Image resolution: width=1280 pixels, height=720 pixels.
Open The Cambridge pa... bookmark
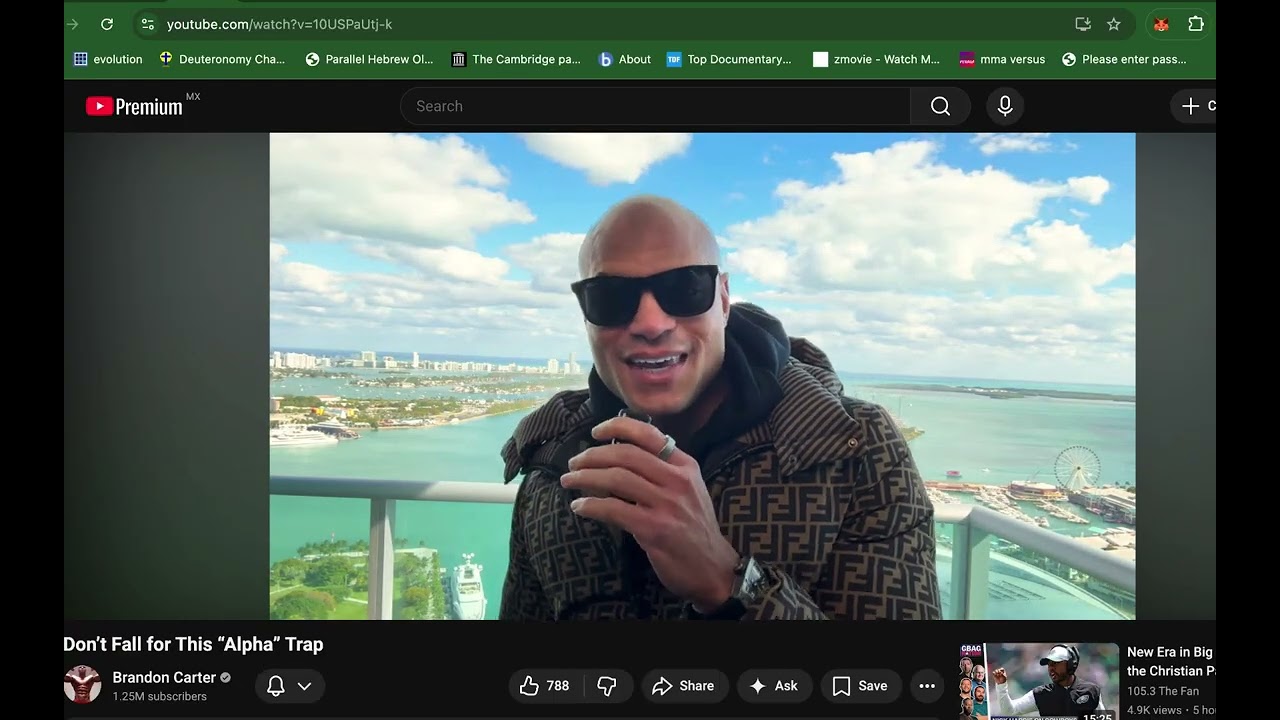(516, 59)
